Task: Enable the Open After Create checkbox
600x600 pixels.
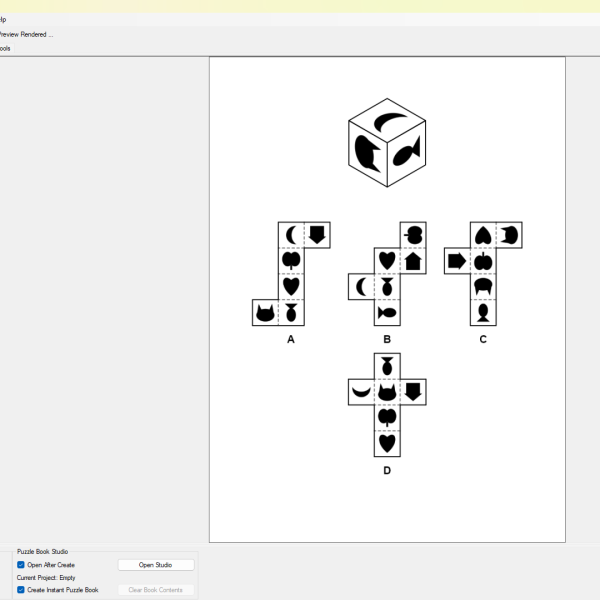Action: [21, 565]
